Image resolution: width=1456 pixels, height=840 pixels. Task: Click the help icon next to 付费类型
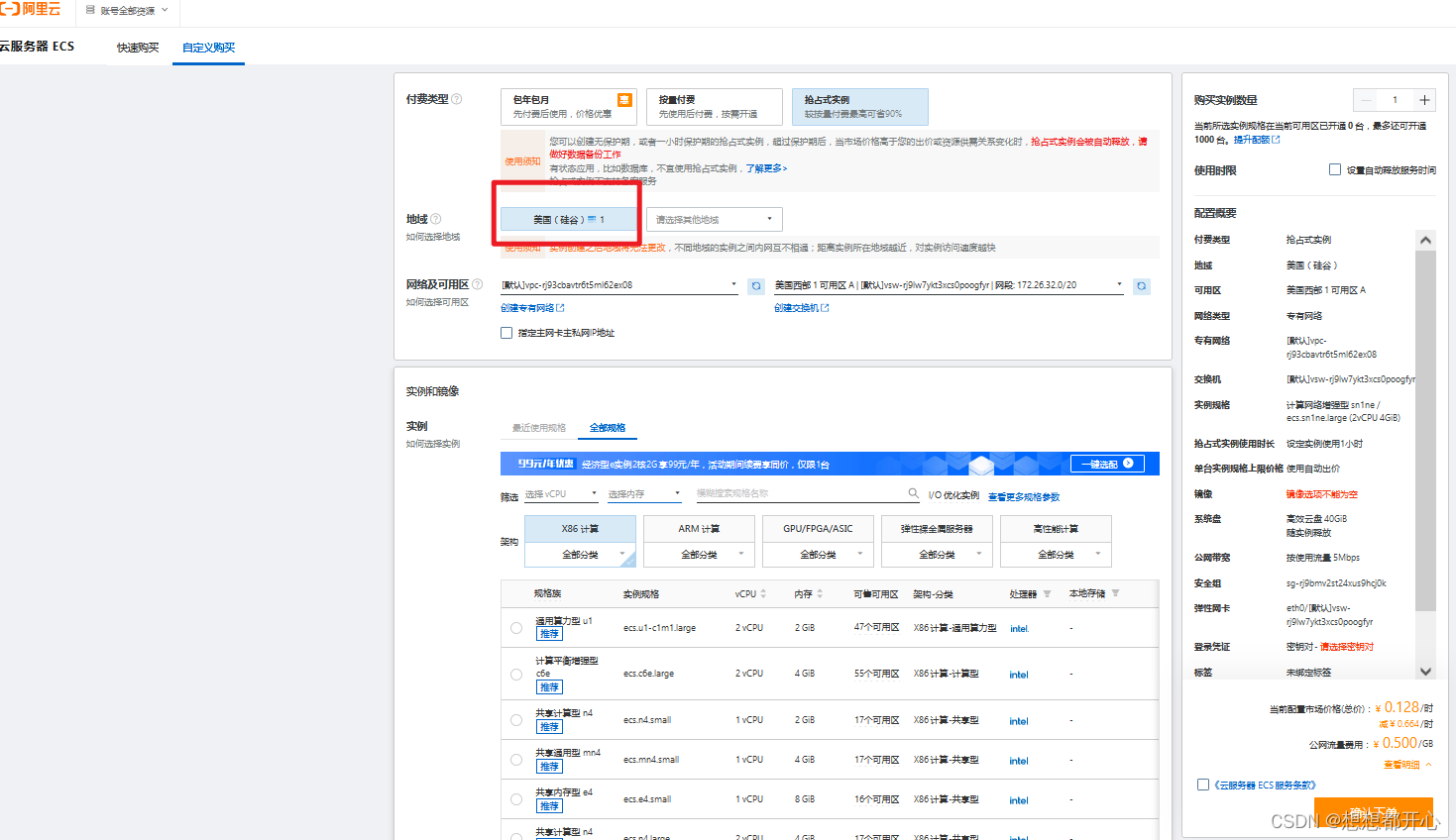click(x=456, y=99)
